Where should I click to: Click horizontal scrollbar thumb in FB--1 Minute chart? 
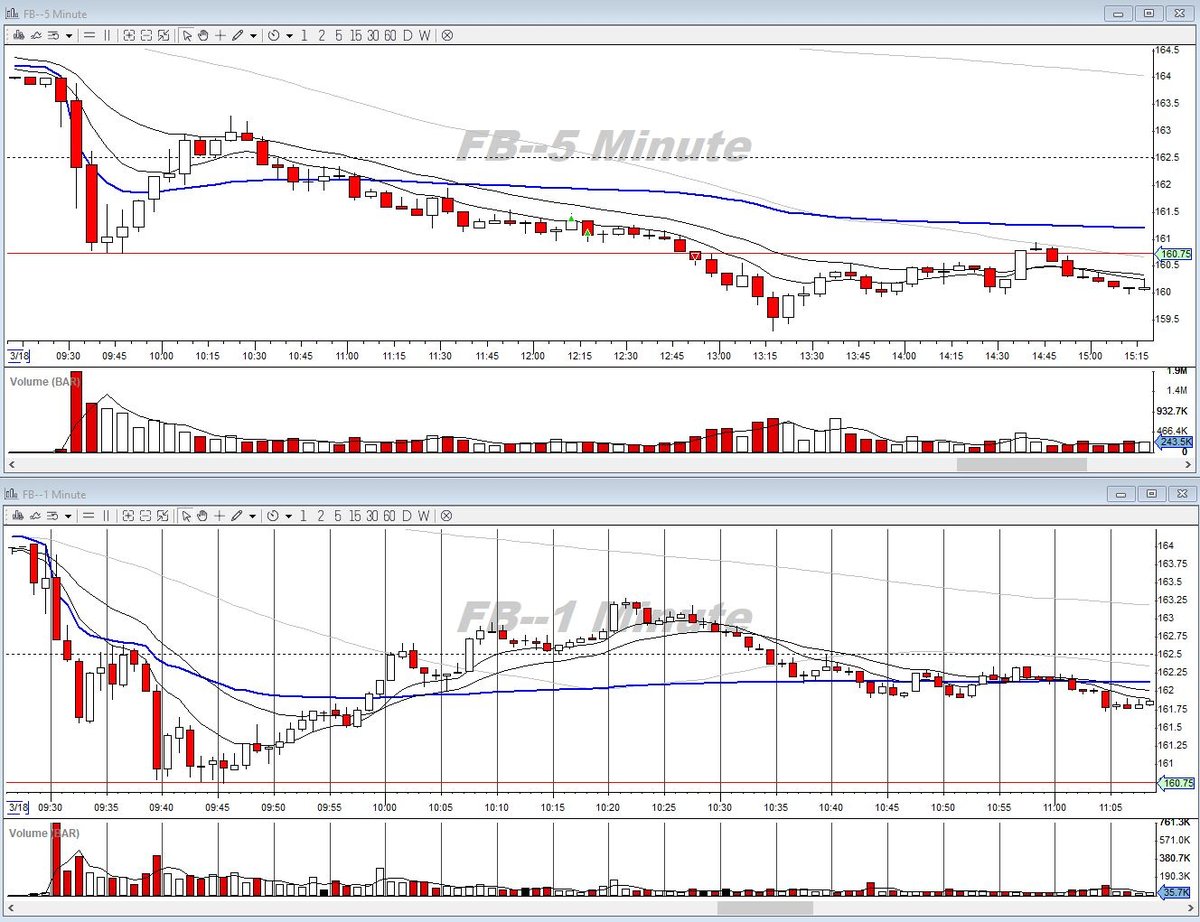point(765,907)
